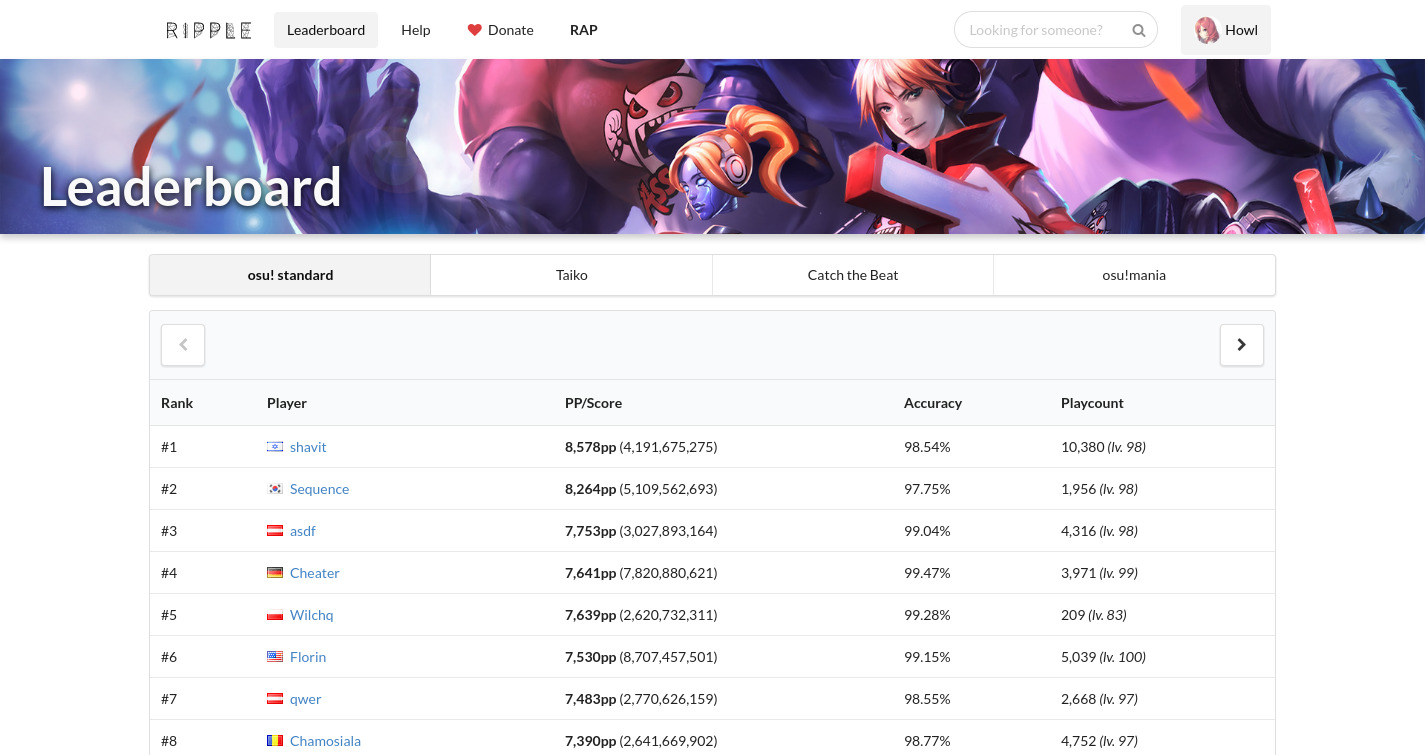The height and width of the screenshot is (755, 1425).
Task: Click the 7,530pp score value
Action: [x=590, y=657]
